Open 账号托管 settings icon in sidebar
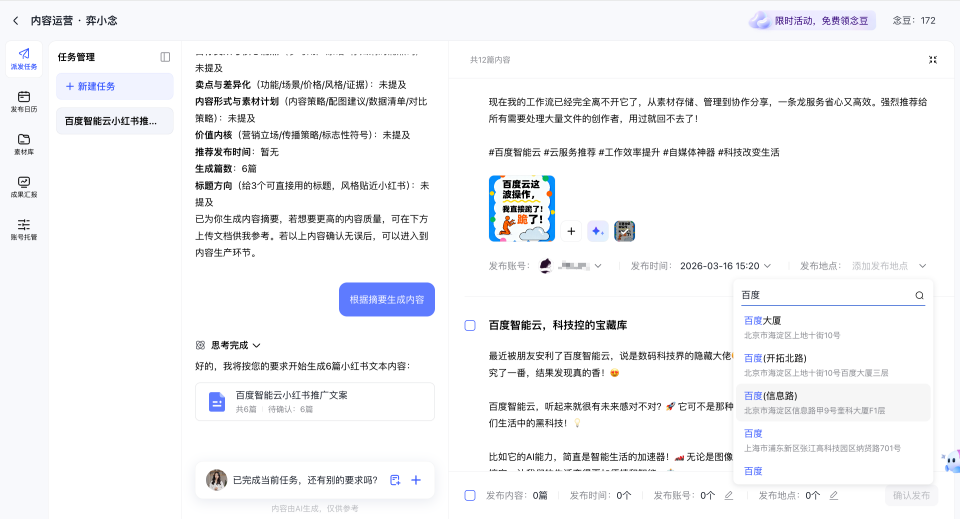This screenshot has width=960, height=519. click(x=24, y=229)
